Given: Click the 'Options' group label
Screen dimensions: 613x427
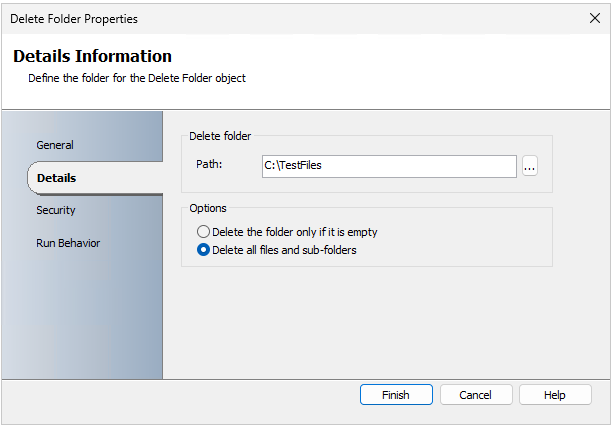Looking at the screenshot, I should point(208,208).
